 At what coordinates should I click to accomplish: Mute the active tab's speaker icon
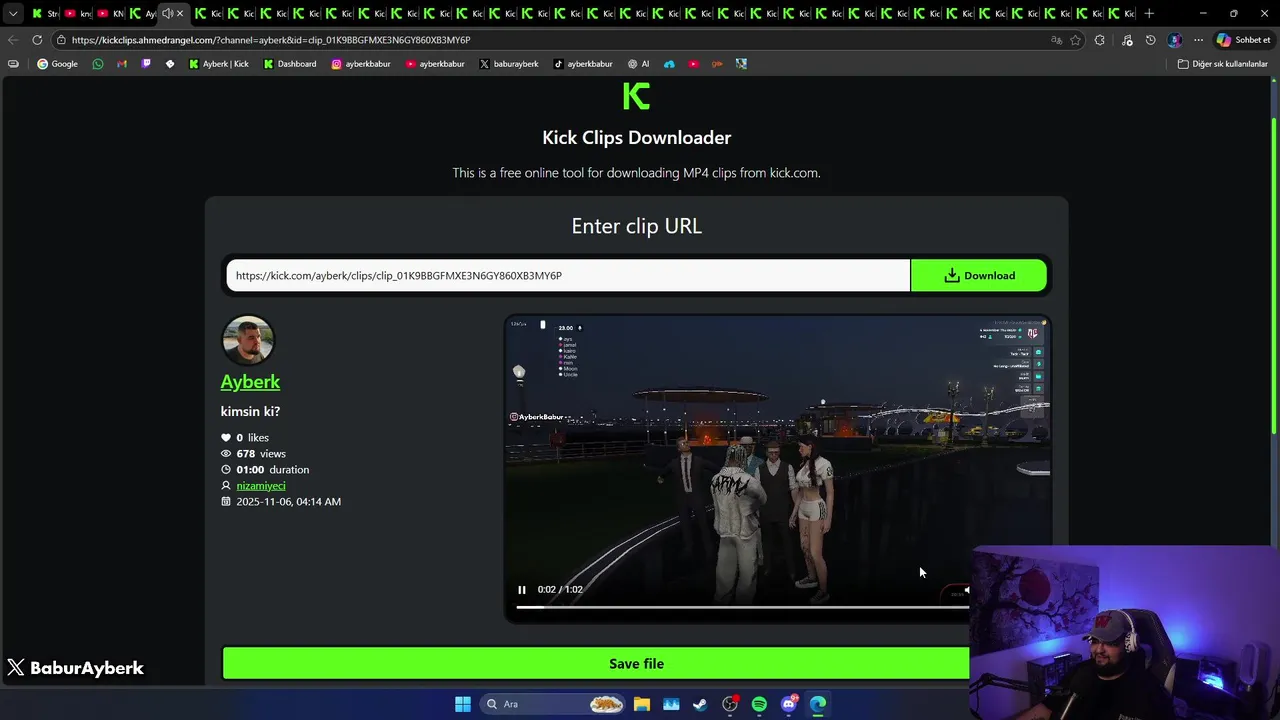(x=167, y=13)
